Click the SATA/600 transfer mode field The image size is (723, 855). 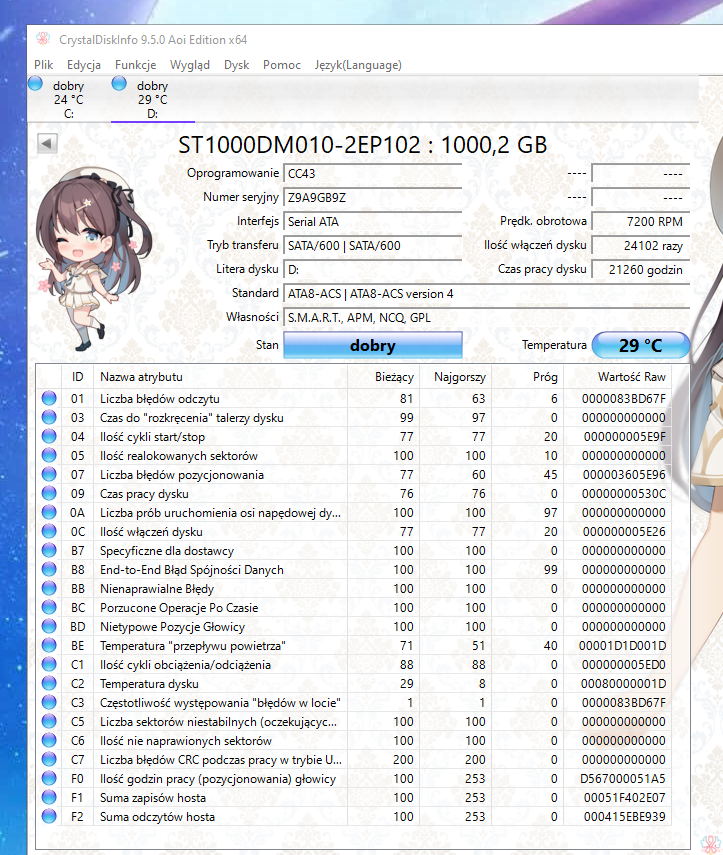(372, 245)
